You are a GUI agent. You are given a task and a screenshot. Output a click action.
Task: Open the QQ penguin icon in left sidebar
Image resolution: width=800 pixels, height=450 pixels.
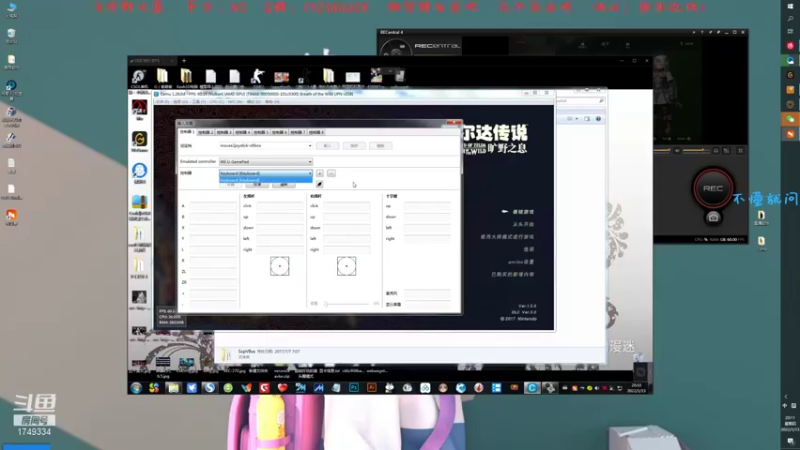139,170
